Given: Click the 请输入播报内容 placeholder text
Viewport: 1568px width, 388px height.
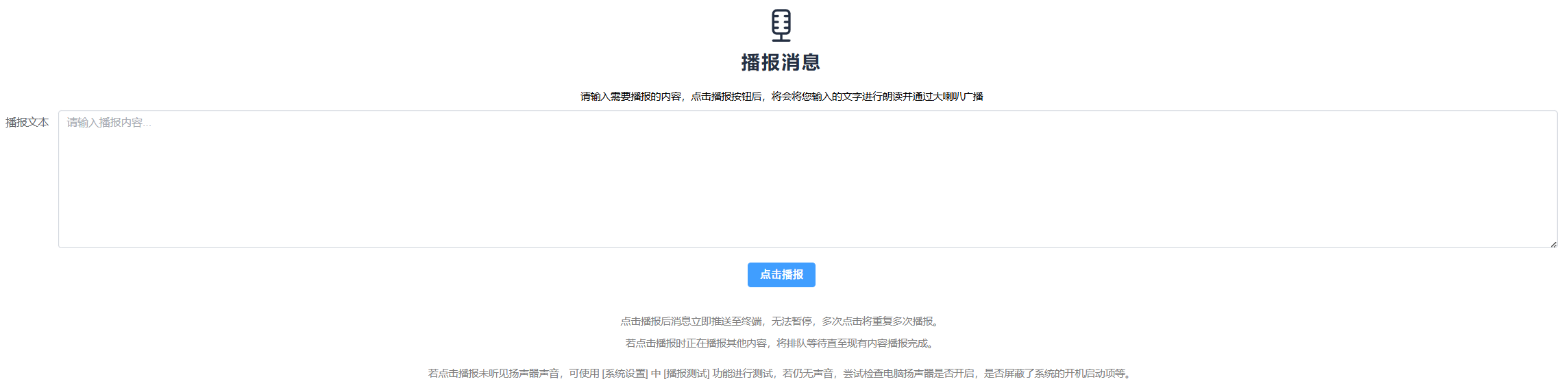Looking at the screenshot, I should click(109, 123).
